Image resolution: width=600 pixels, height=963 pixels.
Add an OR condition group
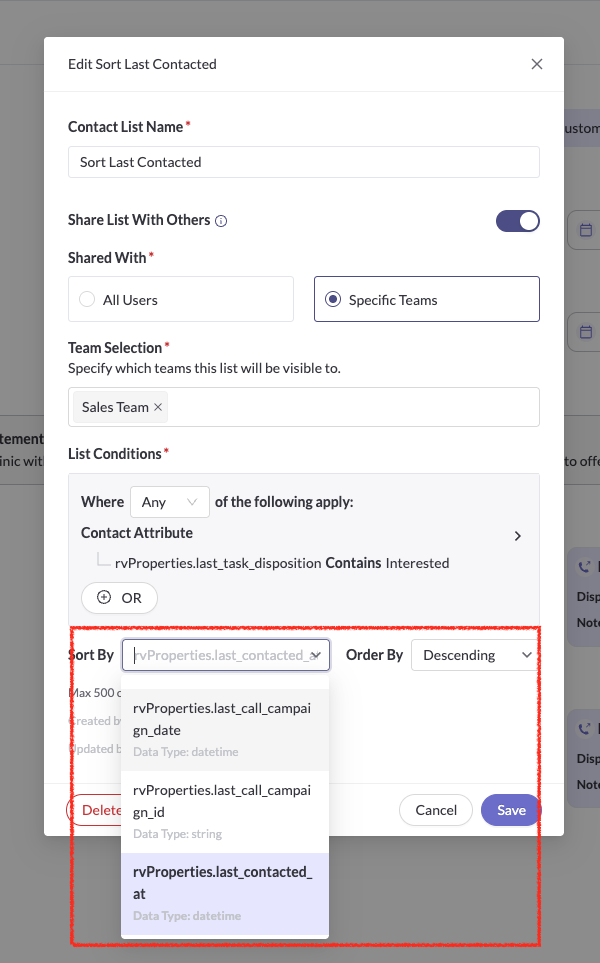point(120,598)
